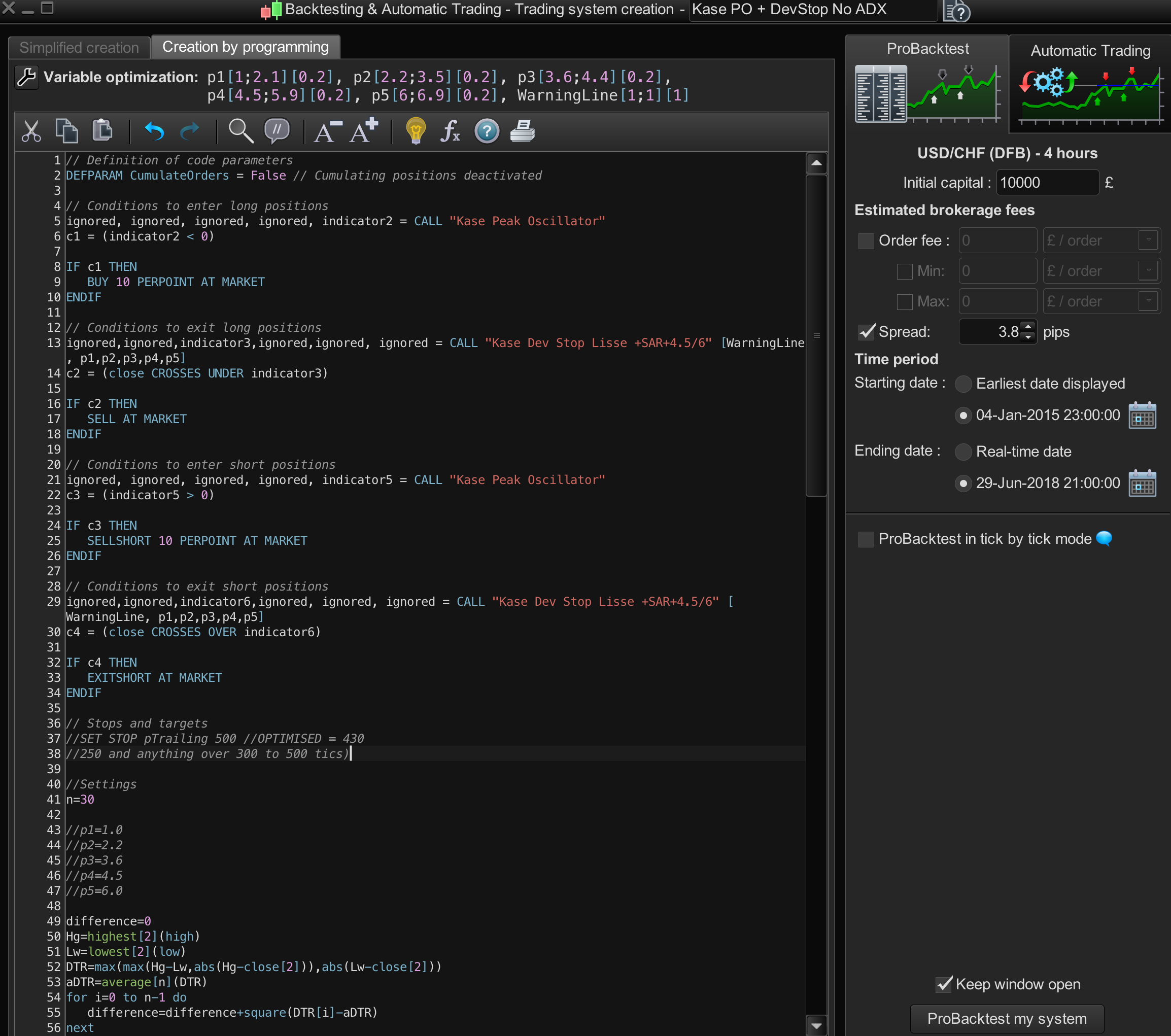Toggle comment with speech bubble icon
1171x1036 pixels.
[x=277, y=131]
